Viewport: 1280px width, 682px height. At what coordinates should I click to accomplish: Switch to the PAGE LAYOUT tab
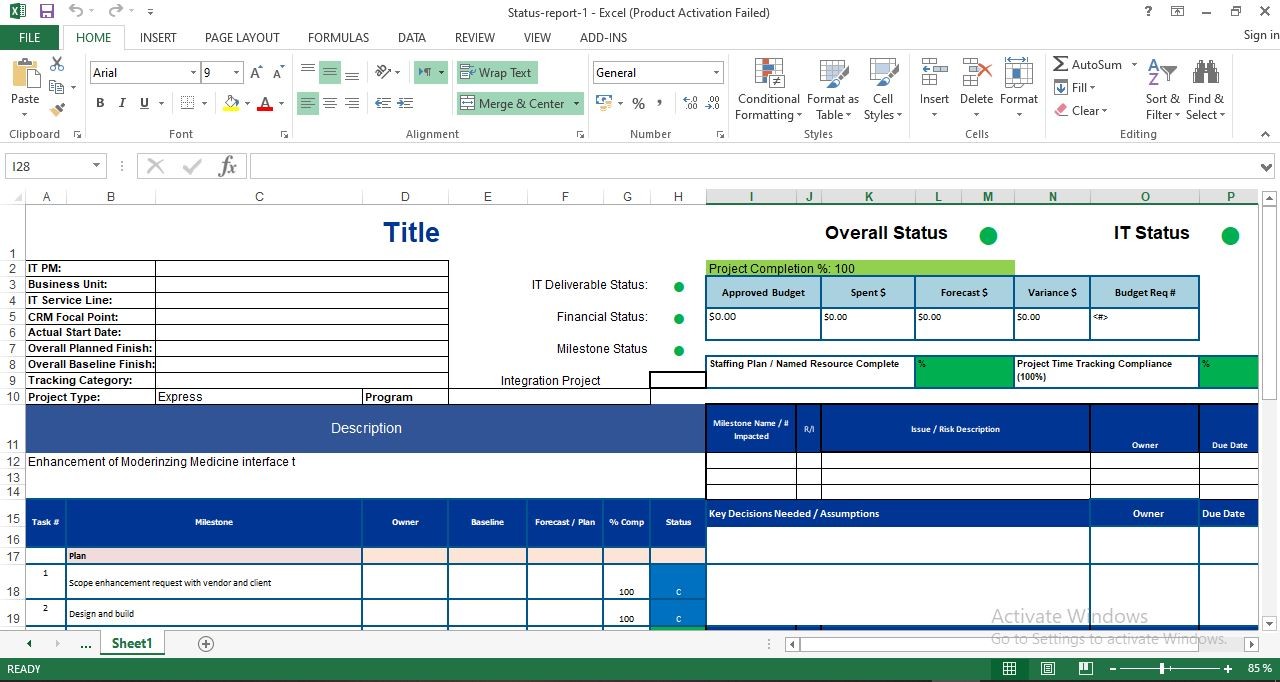coord(242,37)
